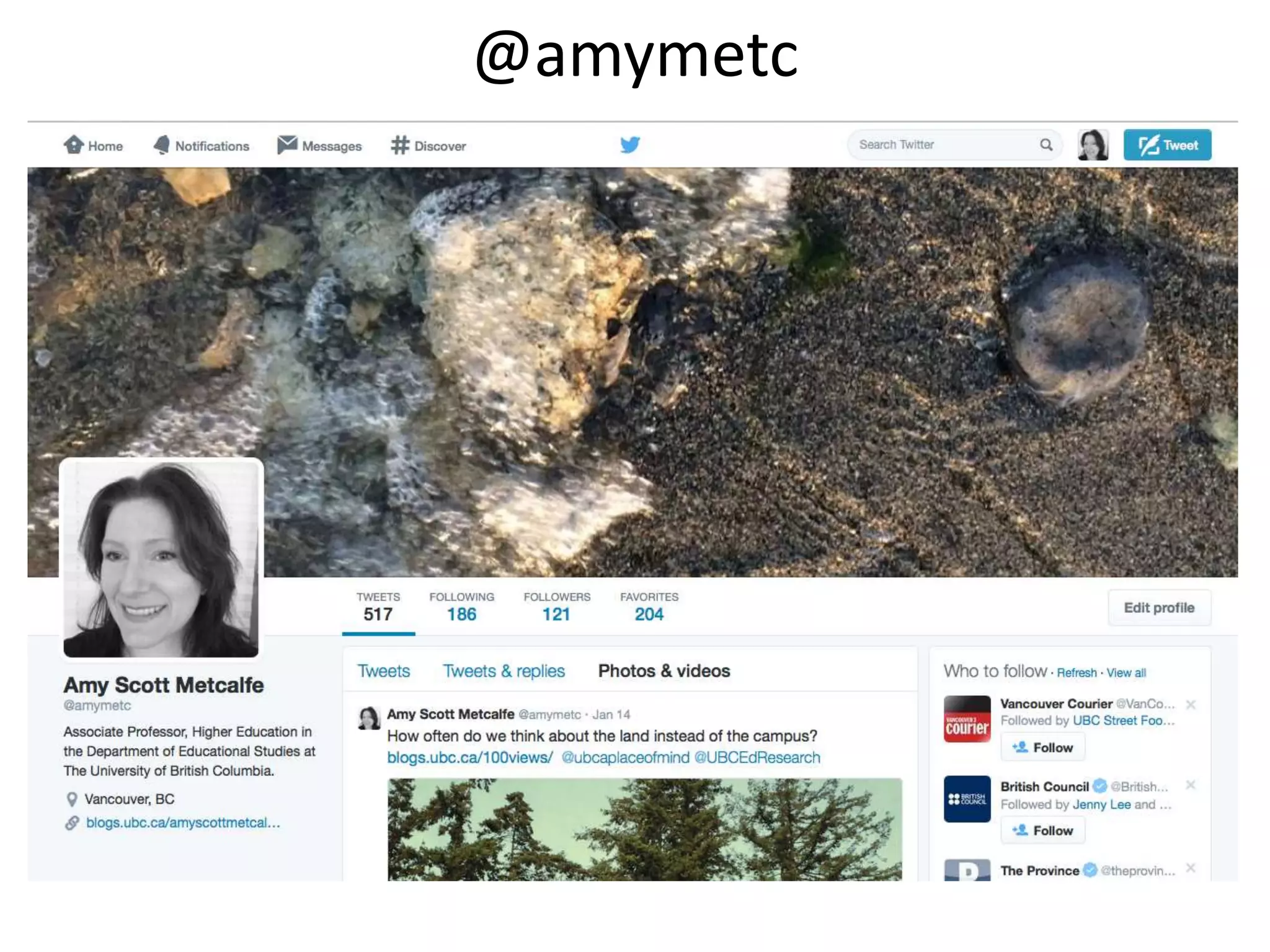Dismiss The Province suggestion
The width and height of the screenshot is (1270, 952).
1191,868
